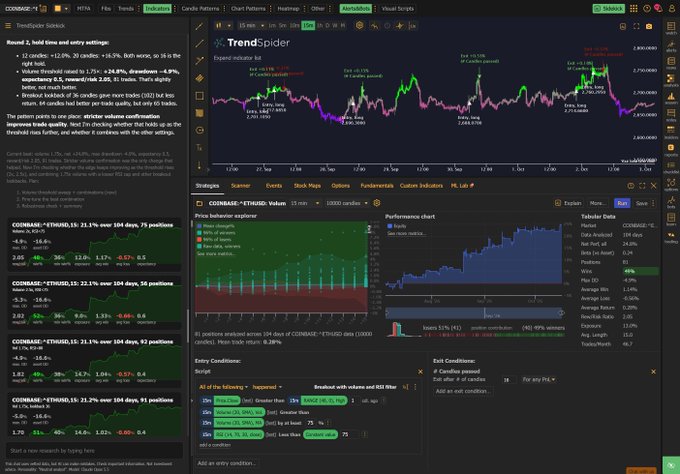This screenshot has width=680, height=474.
Task: Click the Equity legend color swatch
Action: click(x=389, y=226)
